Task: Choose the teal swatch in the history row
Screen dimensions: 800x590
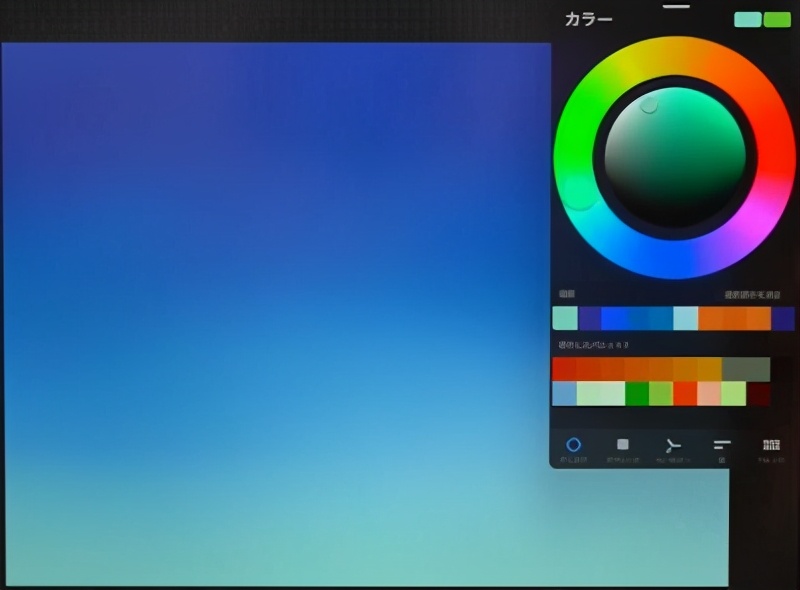Action: tap(565, 318)
